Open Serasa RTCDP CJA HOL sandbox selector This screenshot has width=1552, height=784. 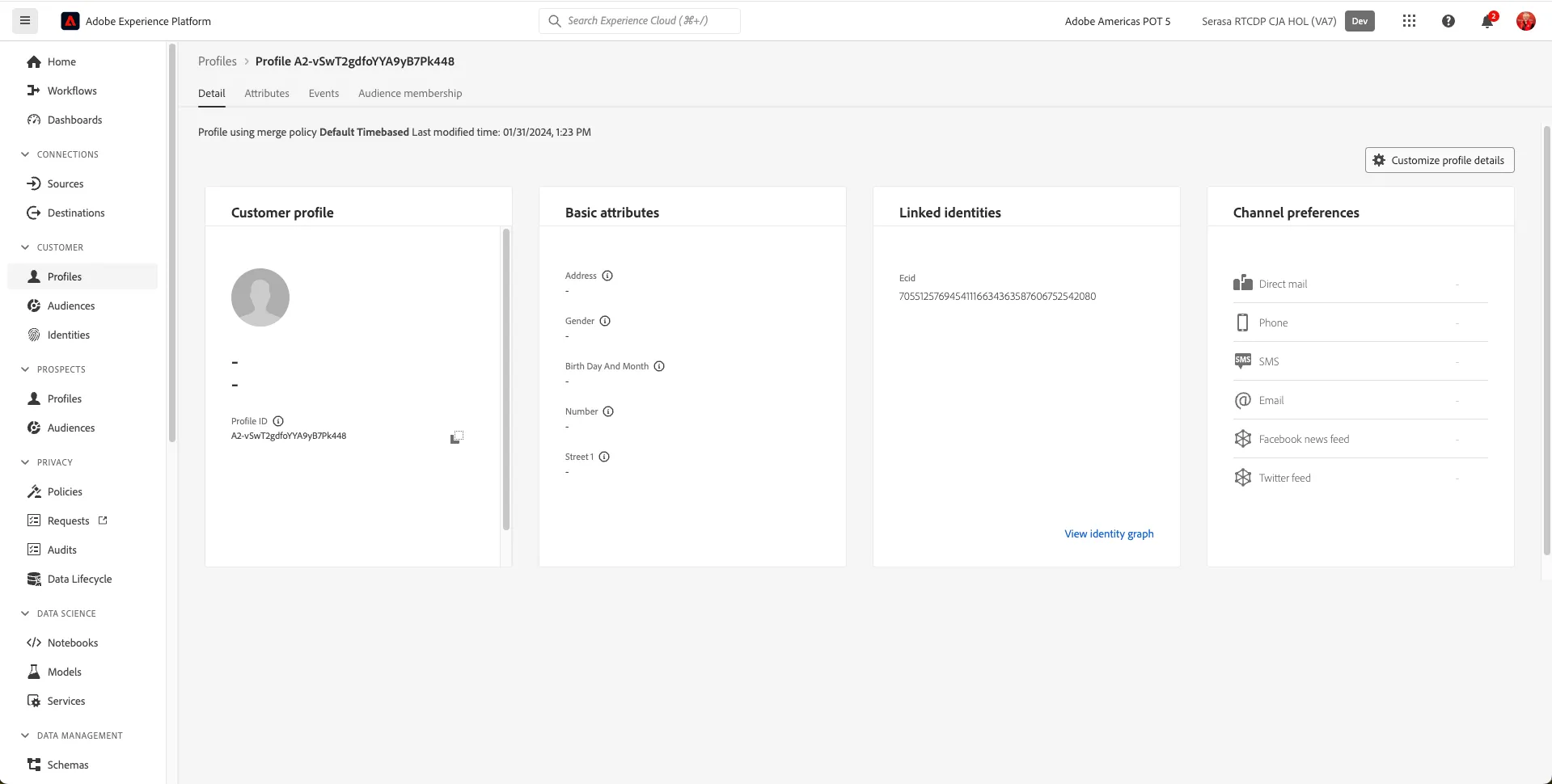point(1269,21)
